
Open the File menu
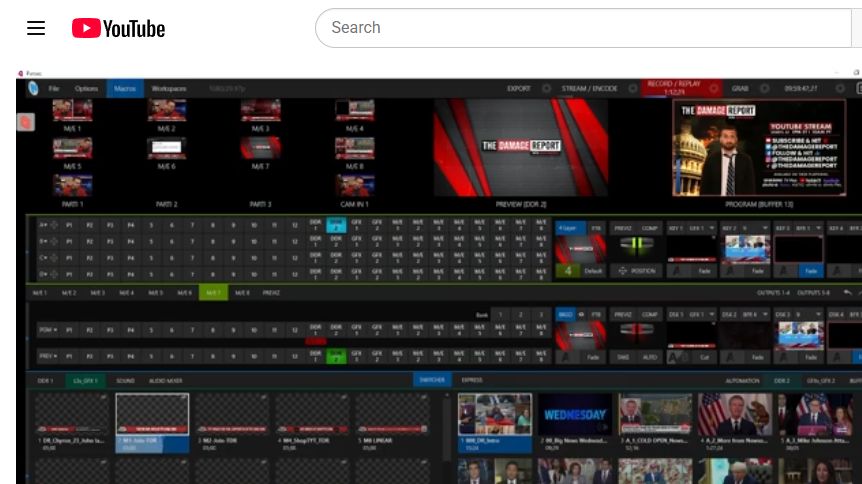[54, 89]
